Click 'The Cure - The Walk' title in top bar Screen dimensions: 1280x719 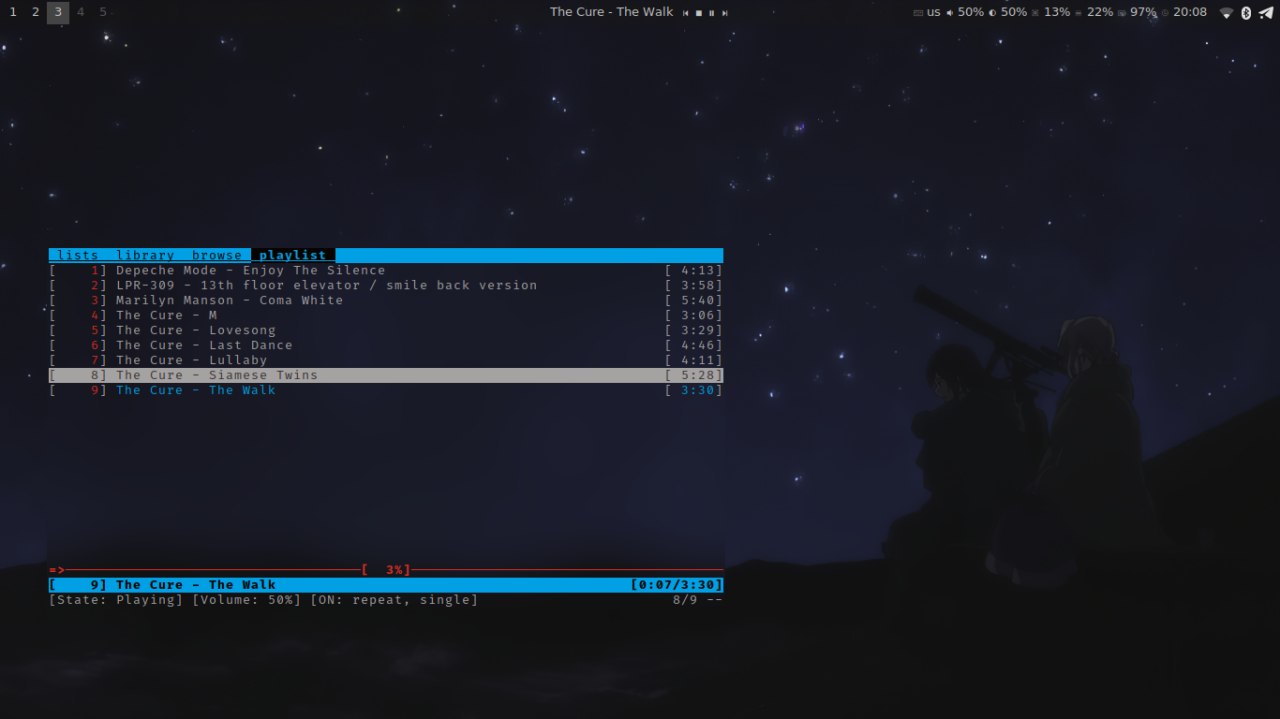tap(612, 12)
